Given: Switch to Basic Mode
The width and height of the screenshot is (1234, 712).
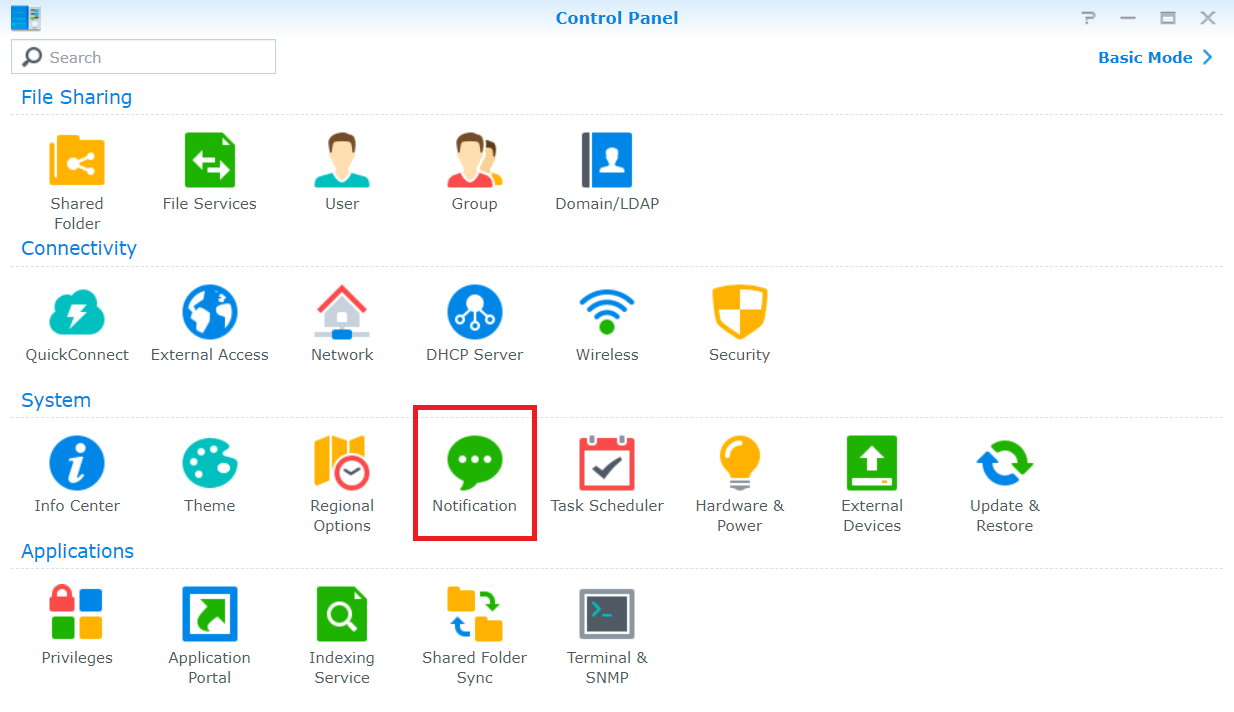Looking at the screenshot, I should (1155, 57).
